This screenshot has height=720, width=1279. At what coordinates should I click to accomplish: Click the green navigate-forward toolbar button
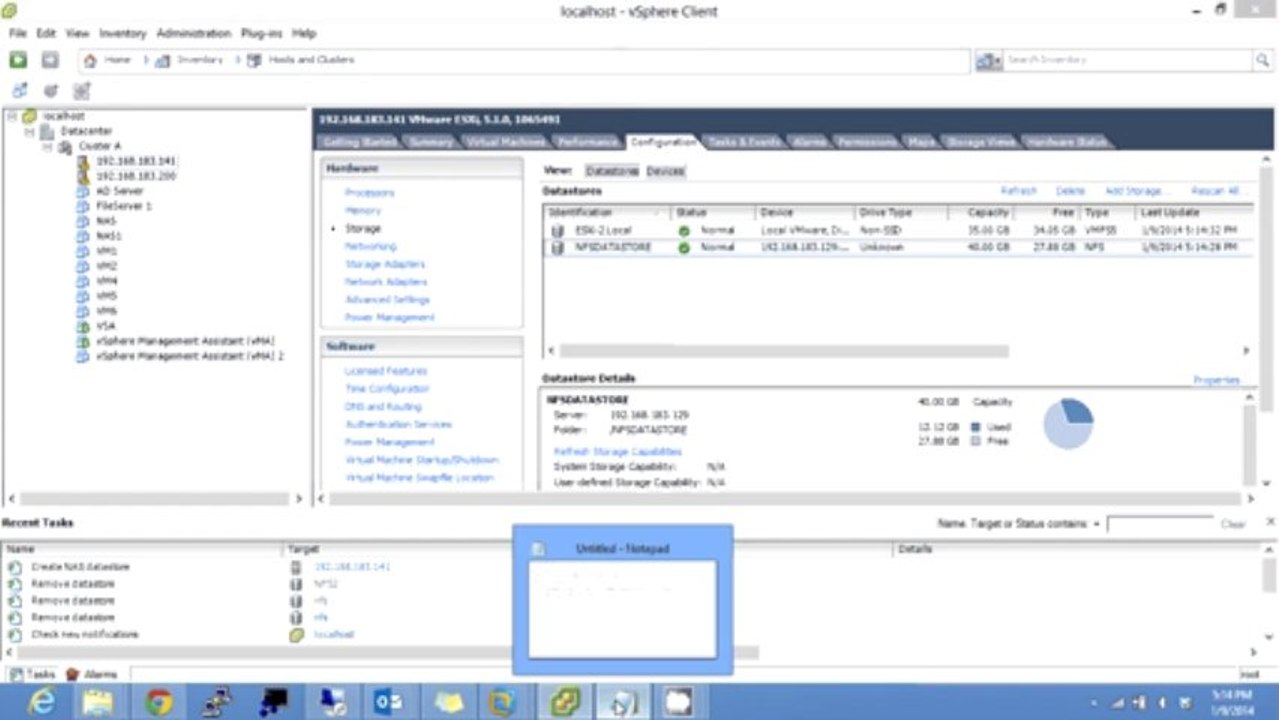[x=18, y=60]
